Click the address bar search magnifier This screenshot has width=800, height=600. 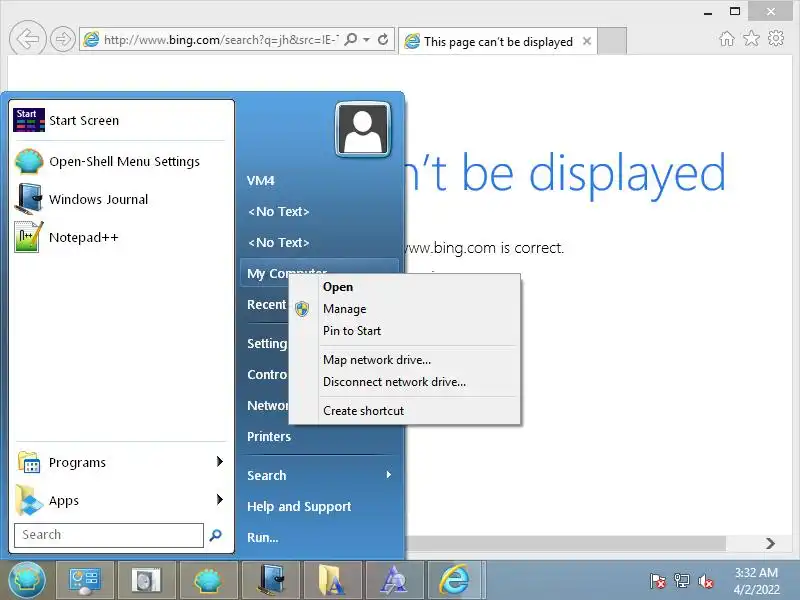coord(351,39)
